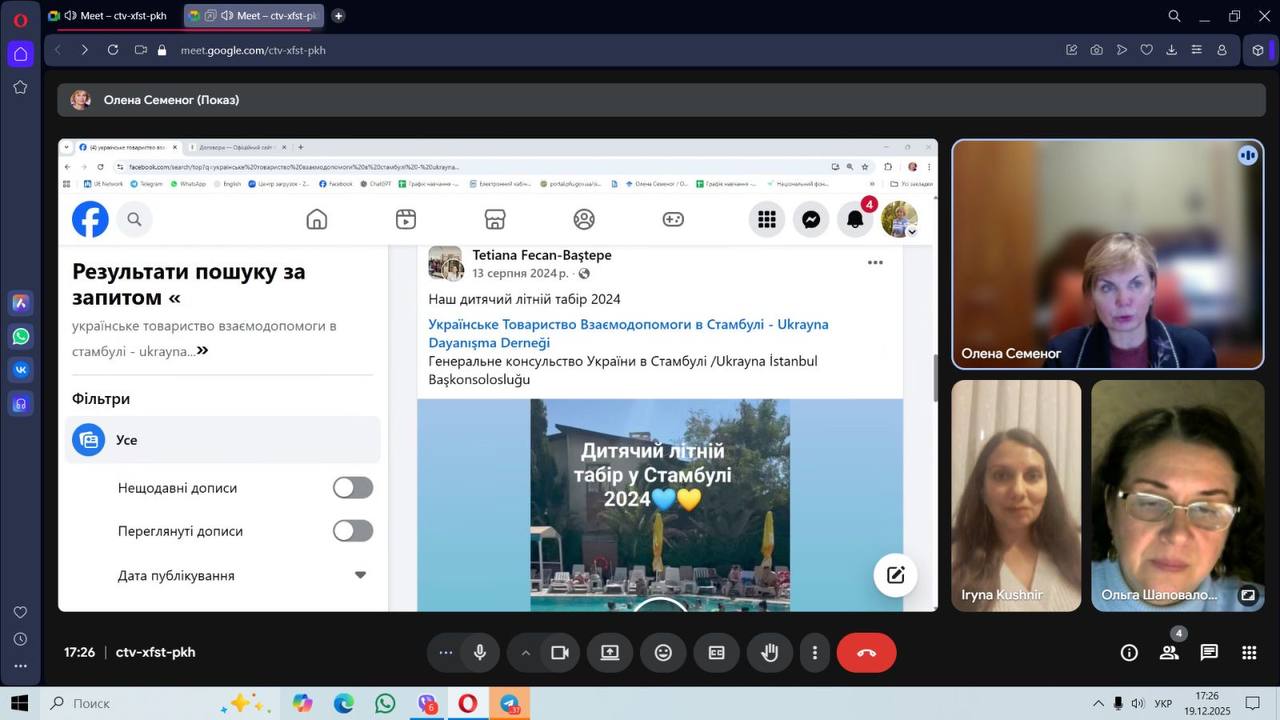Expand video options arrow beside camera
1280x720 pixels.
[525, 653]
